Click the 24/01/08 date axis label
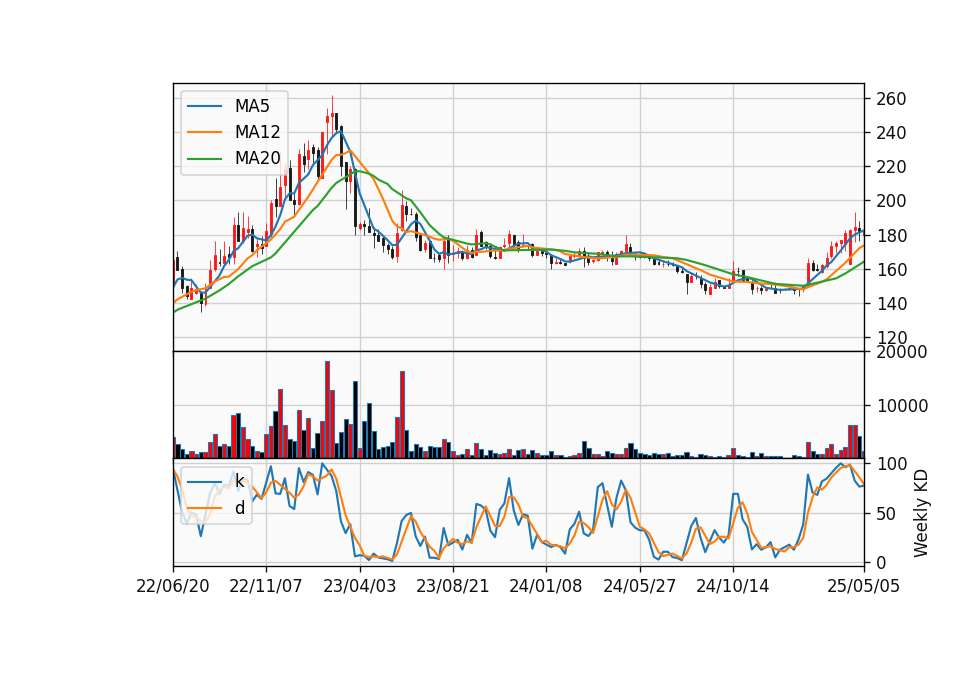Viewport: 960px width, 690px height. point(546,586)
